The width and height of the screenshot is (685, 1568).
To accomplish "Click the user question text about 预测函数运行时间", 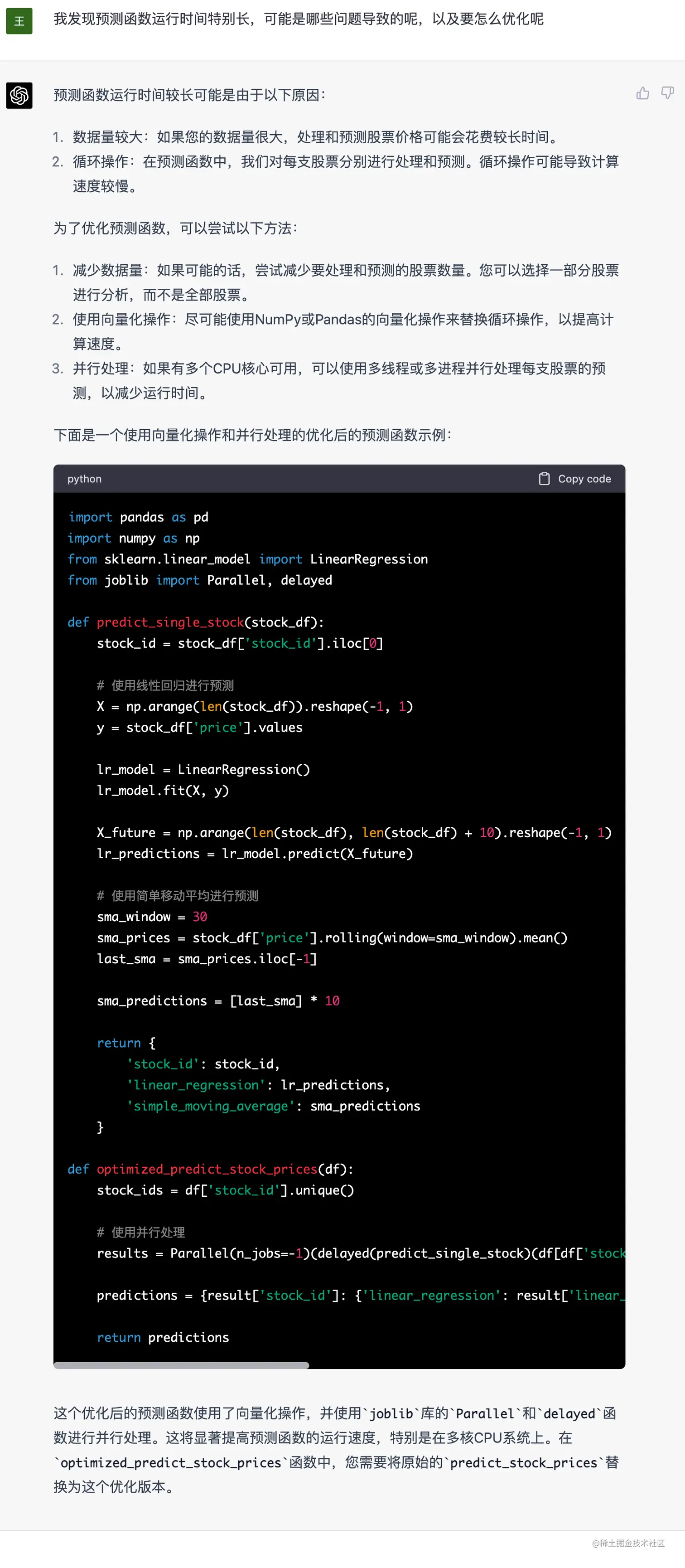I will point(298,19).
